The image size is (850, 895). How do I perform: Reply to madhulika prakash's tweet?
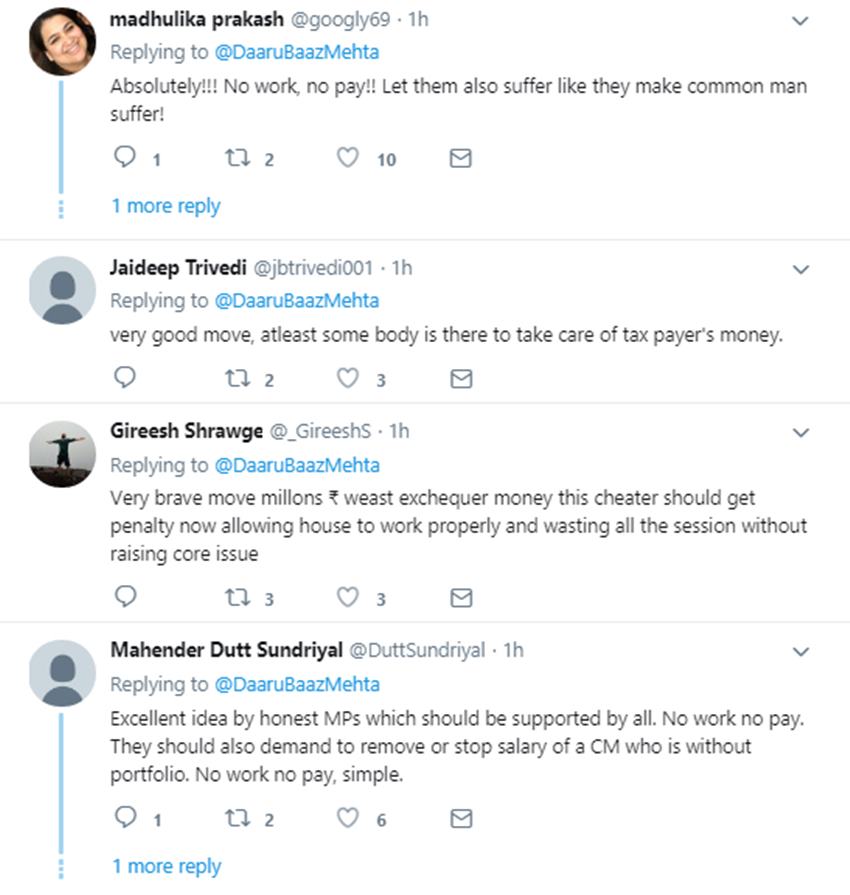click(125, 157)
